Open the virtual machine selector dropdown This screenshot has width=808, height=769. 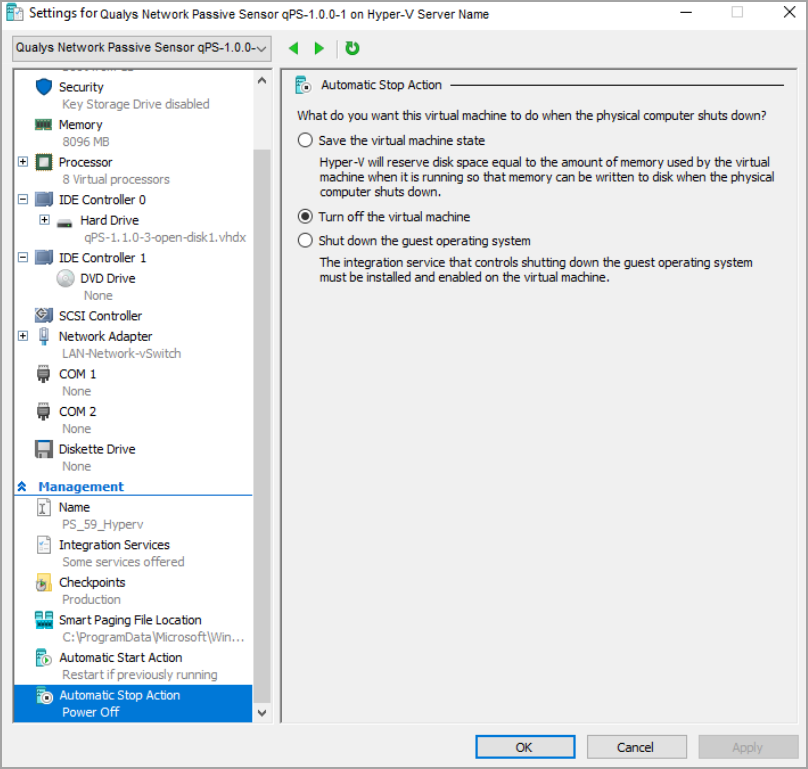(x=142, y=48)
